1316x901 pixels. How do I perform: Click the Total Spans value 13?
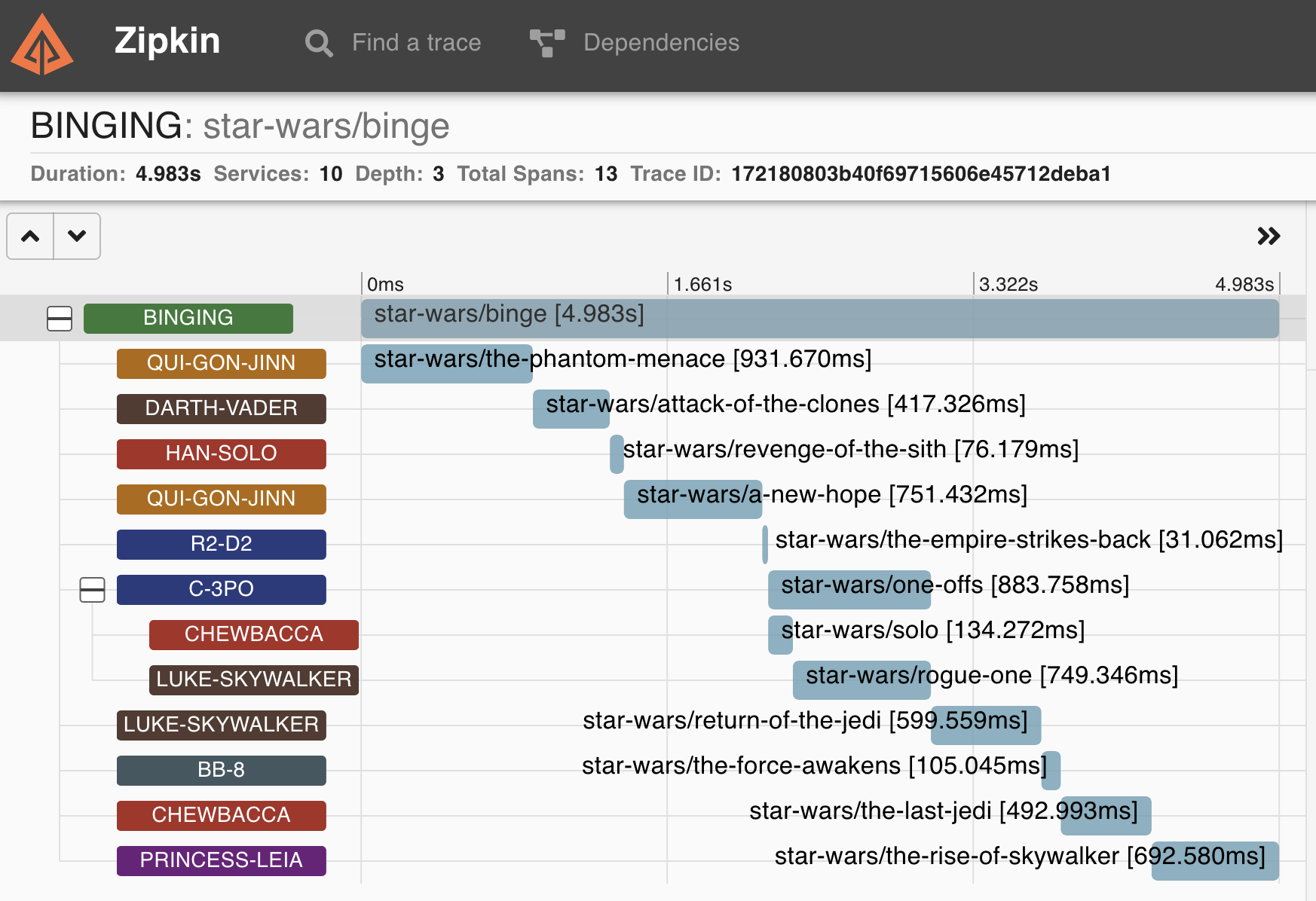606,174
